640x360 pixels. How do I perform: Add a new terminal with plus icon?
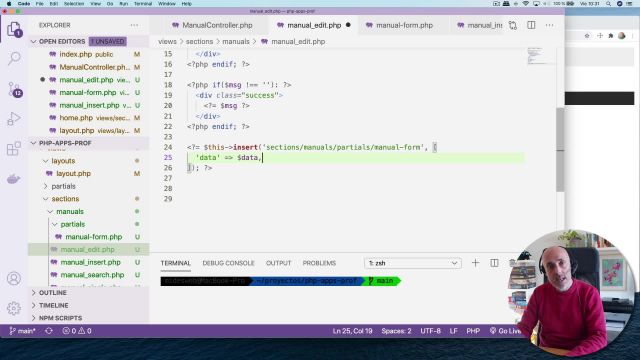tap(475, 263)
